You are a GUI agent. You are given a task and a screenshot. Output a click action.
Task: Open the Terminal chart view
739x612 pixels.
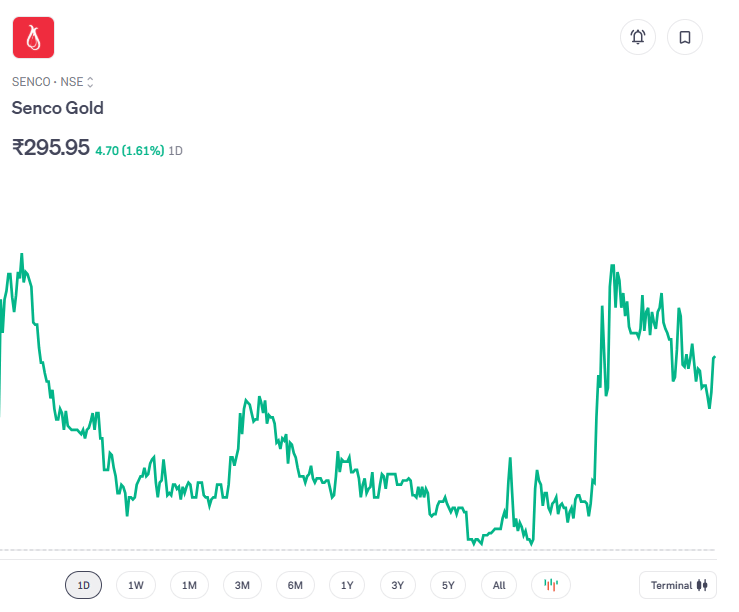[679, 585]
